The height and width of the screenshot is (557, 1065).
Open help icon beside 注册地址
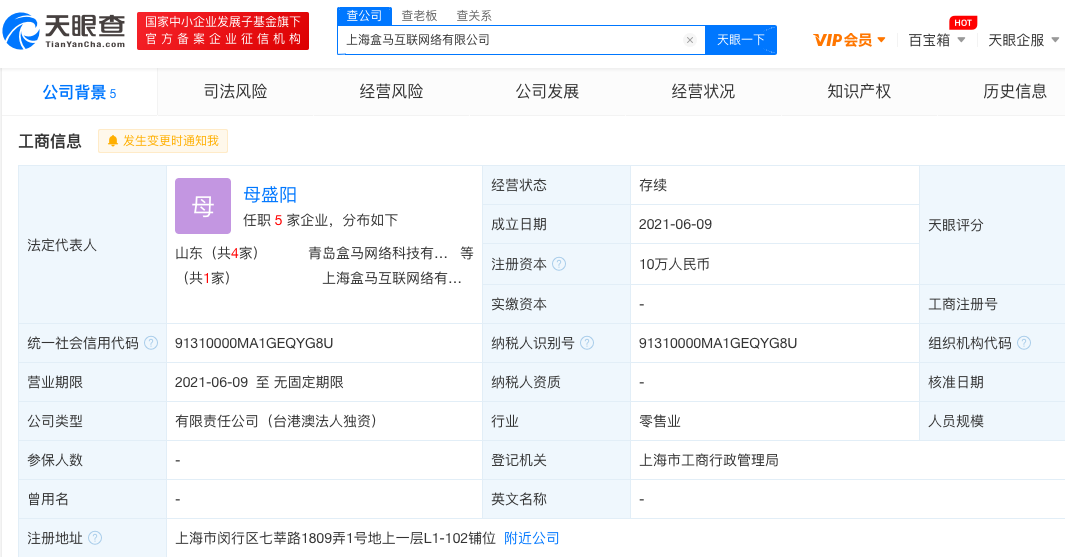point(95,538)
